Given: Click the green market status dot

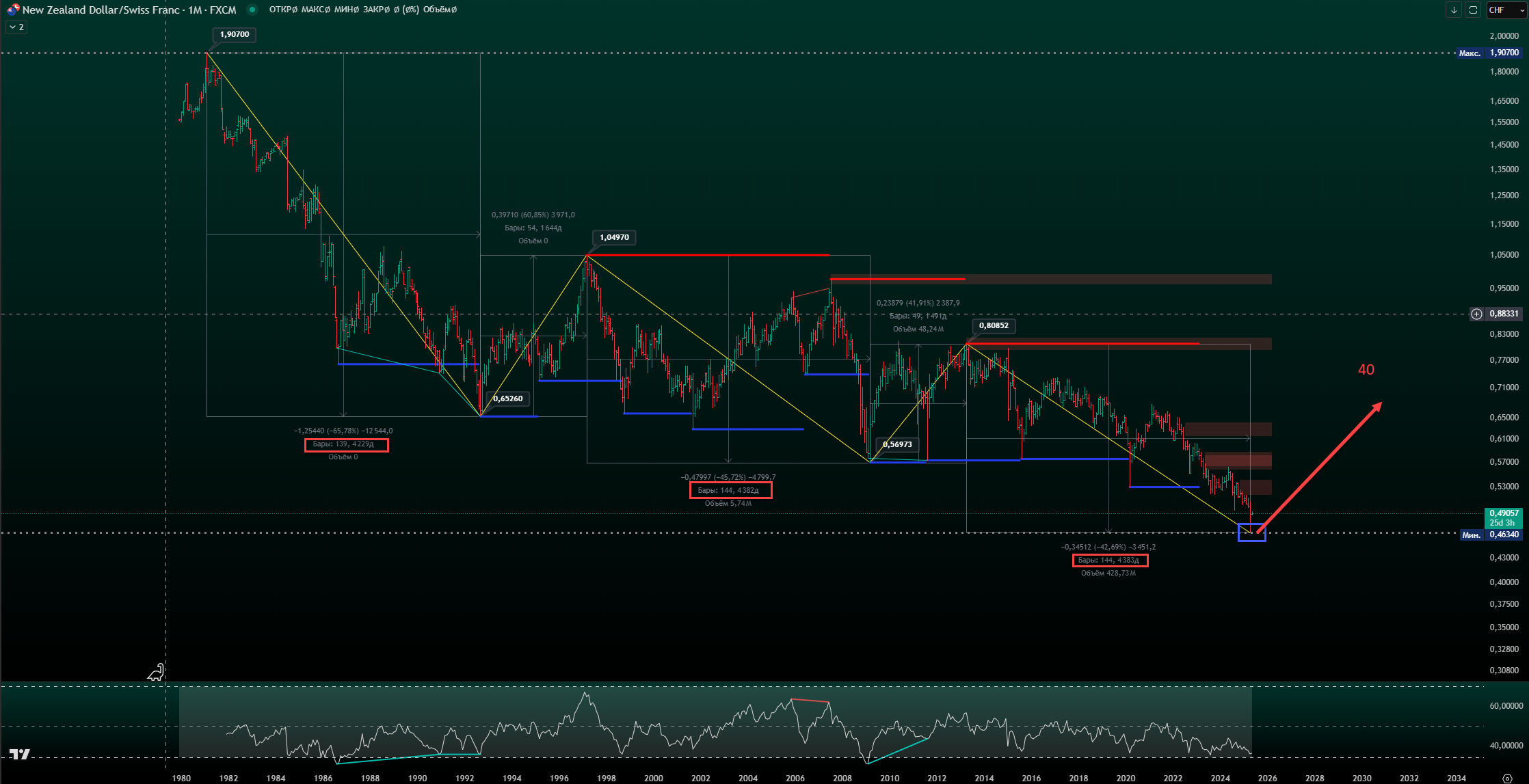Looking at the screenshot, I should click(252, 10).
